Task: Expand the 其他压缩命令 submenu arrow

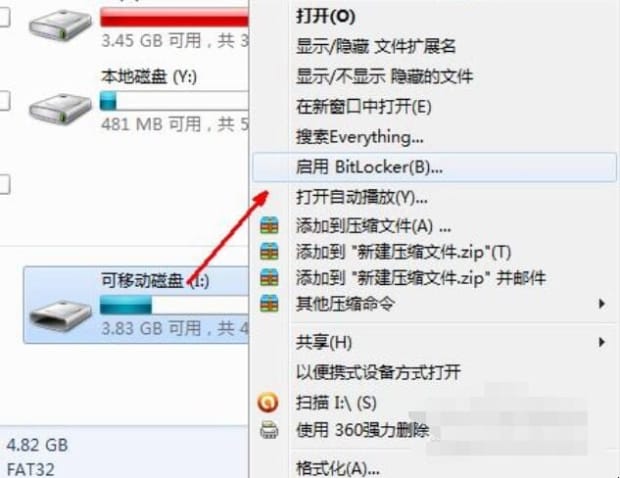Action: pyautogui.click(x=601, y=304)
